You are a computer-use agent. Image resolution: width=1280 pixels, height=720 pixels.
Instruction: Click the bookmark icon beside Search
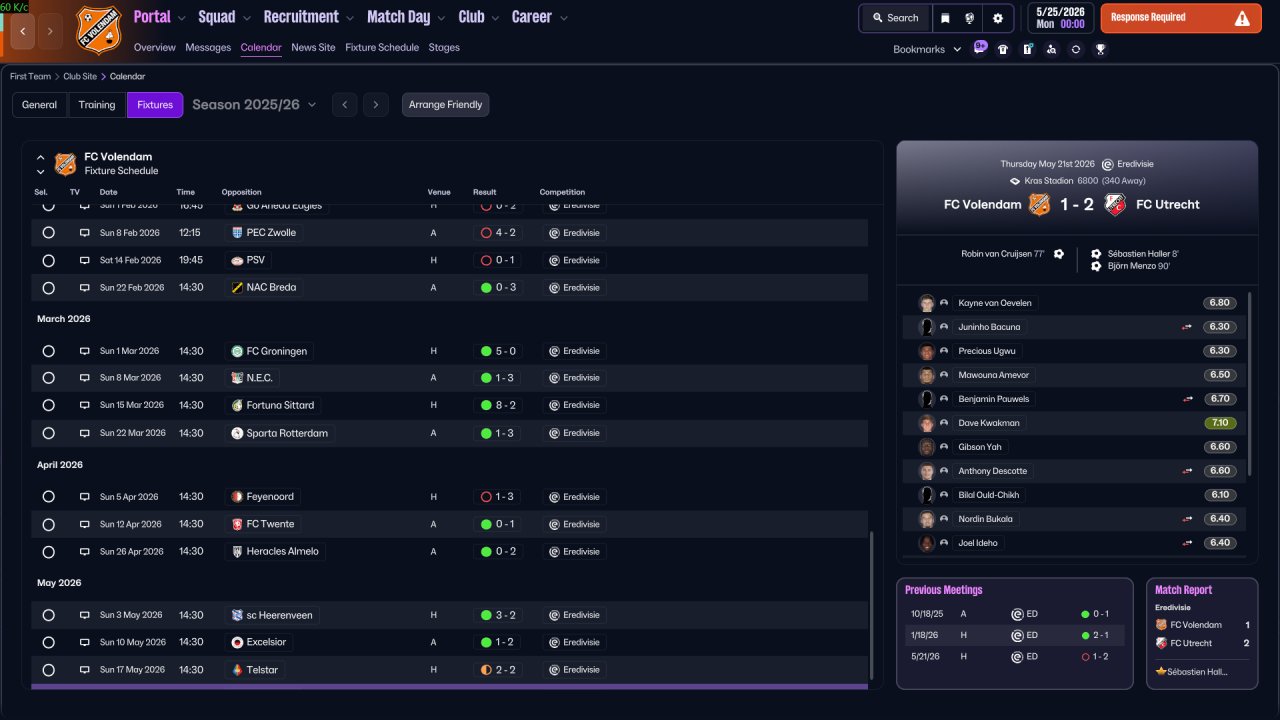pyautogui.click(x=946, y=18)
